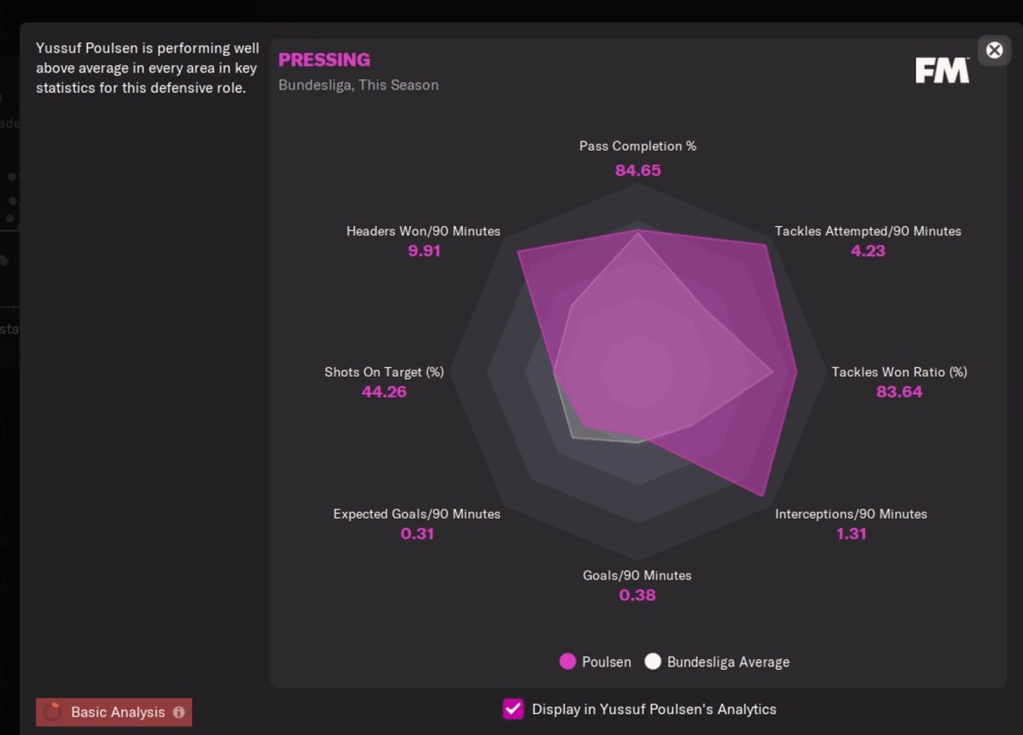Screen dimensions: 1023x735
Task: Click the info icon beside Basic Analysis
Action: click(x=179, y=713)
